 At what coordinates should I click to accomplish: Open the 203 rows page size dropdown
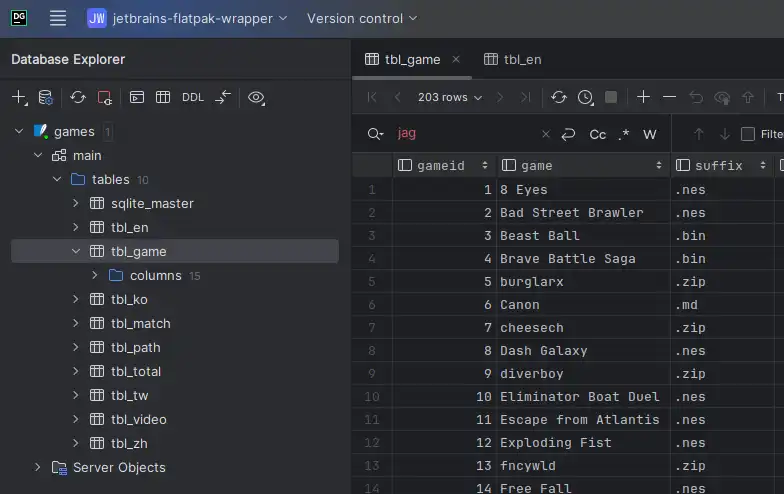point(450,97)
